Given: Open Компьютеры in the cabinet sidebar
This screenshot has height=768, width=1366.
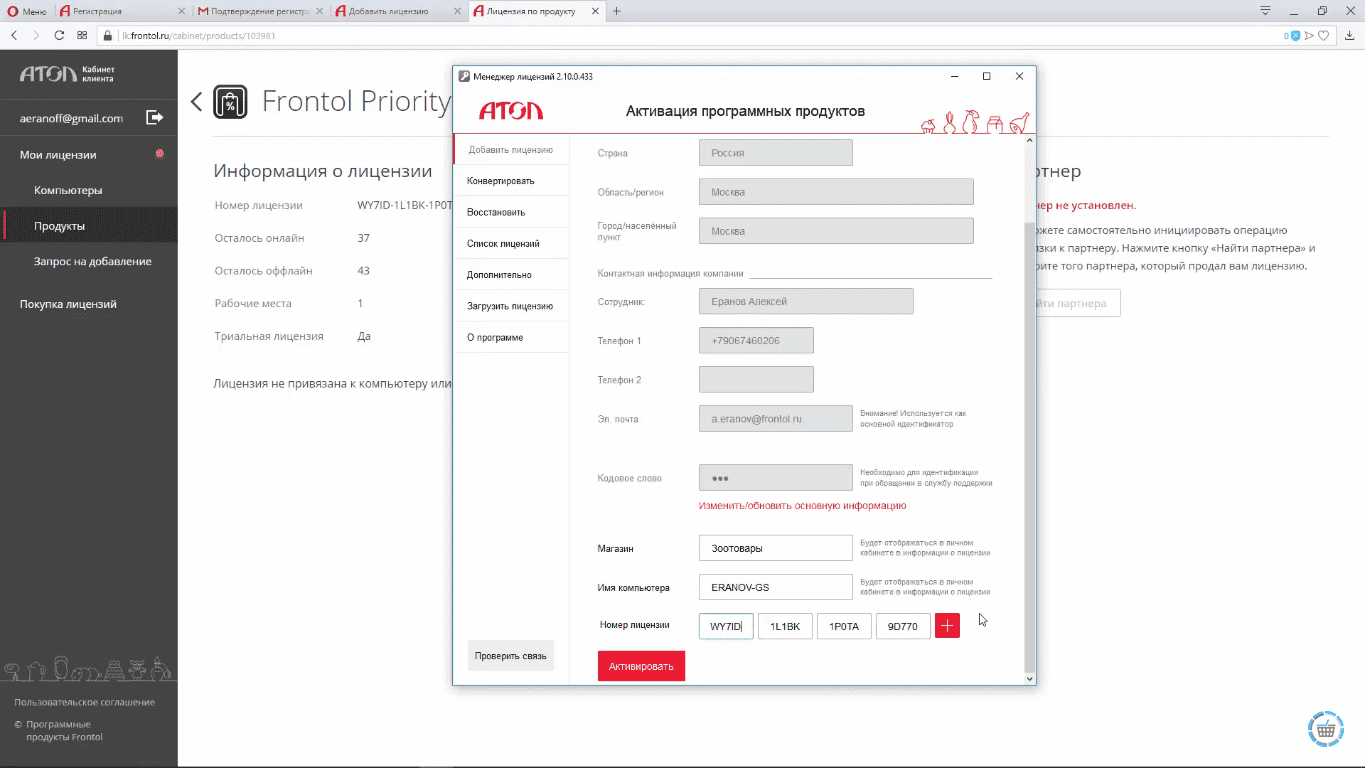Looking at the screenshot, I should click(x=68, y=190).
